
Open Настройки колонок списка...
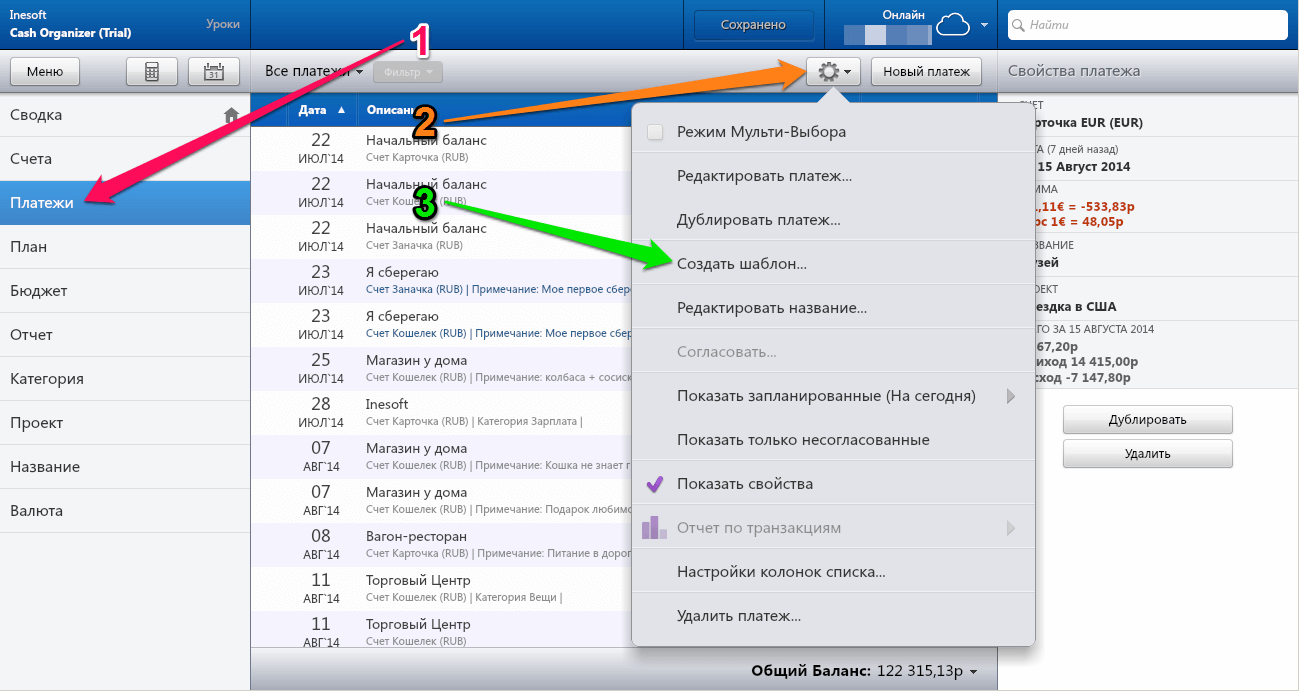834,572
